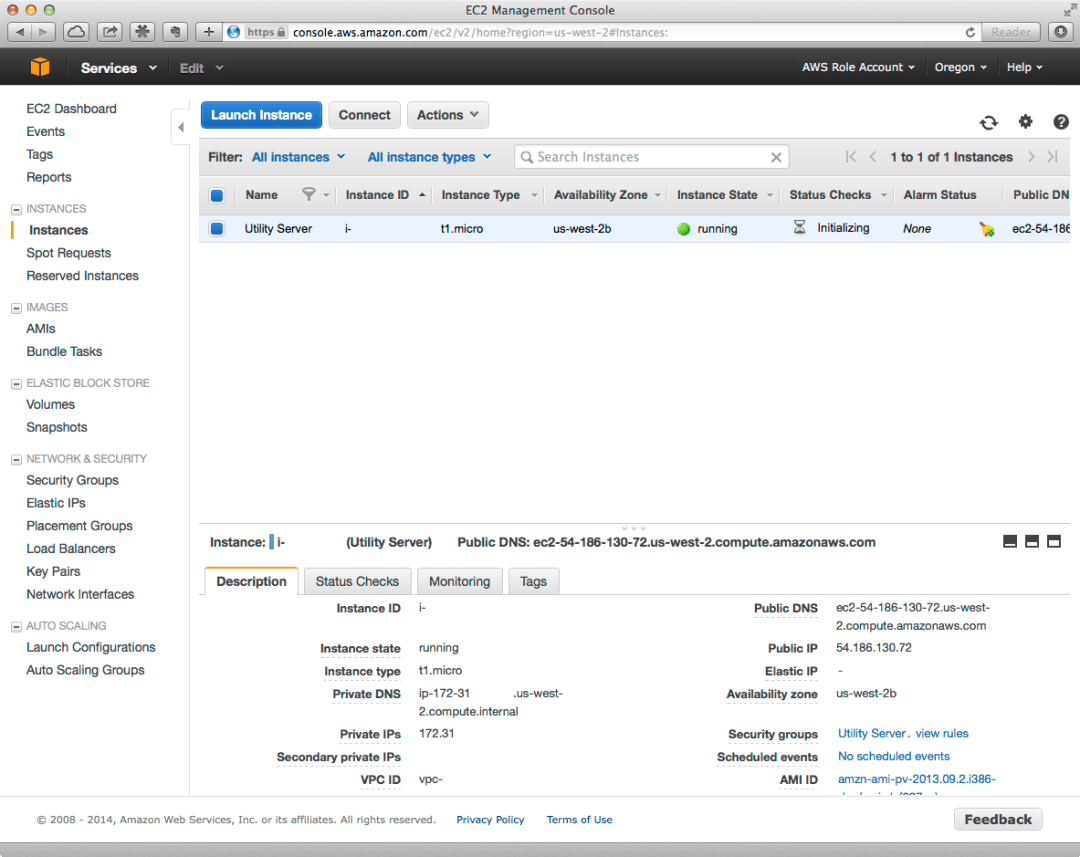The width and height of the screenshot is (1080, 857).
Task: Collapse the AUTO SCALING section
Action: click(17, 627)
